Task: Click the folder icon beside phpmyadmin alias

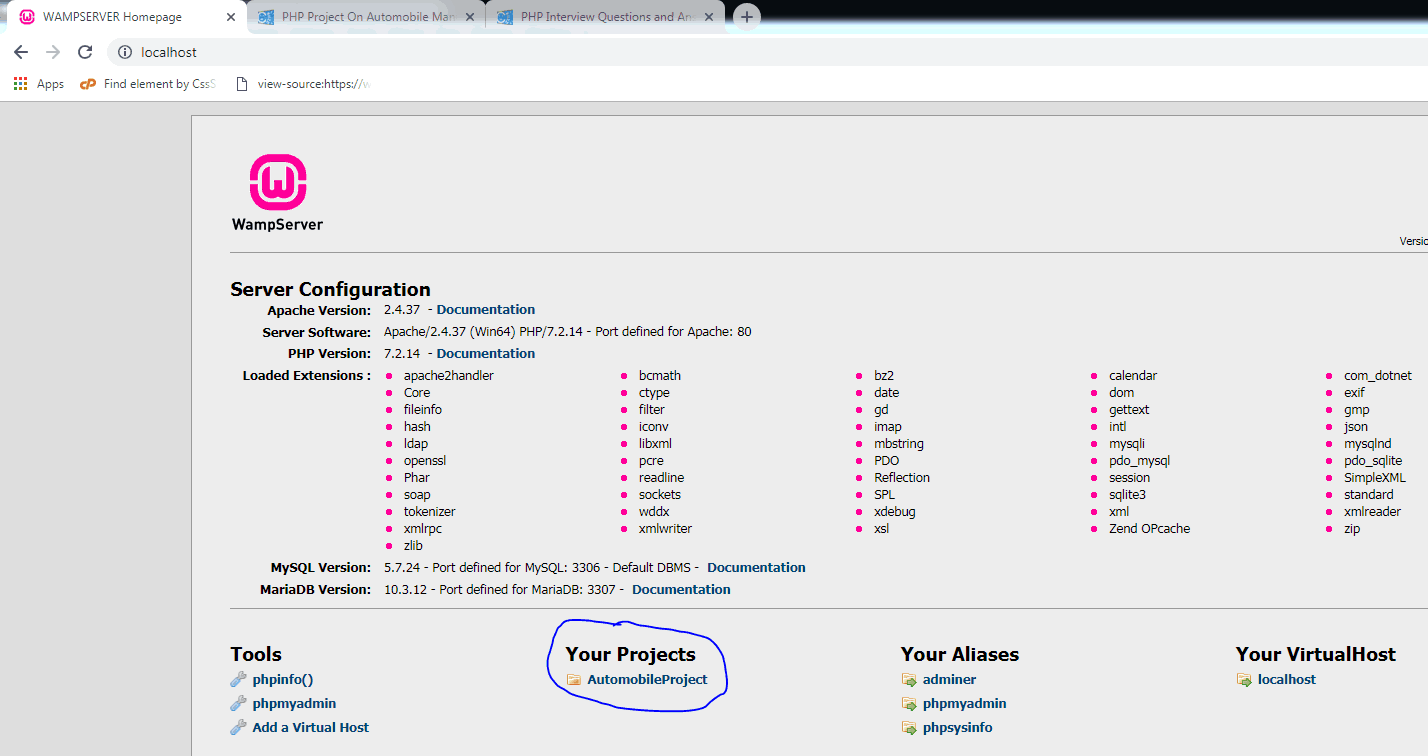Action: 909,704
